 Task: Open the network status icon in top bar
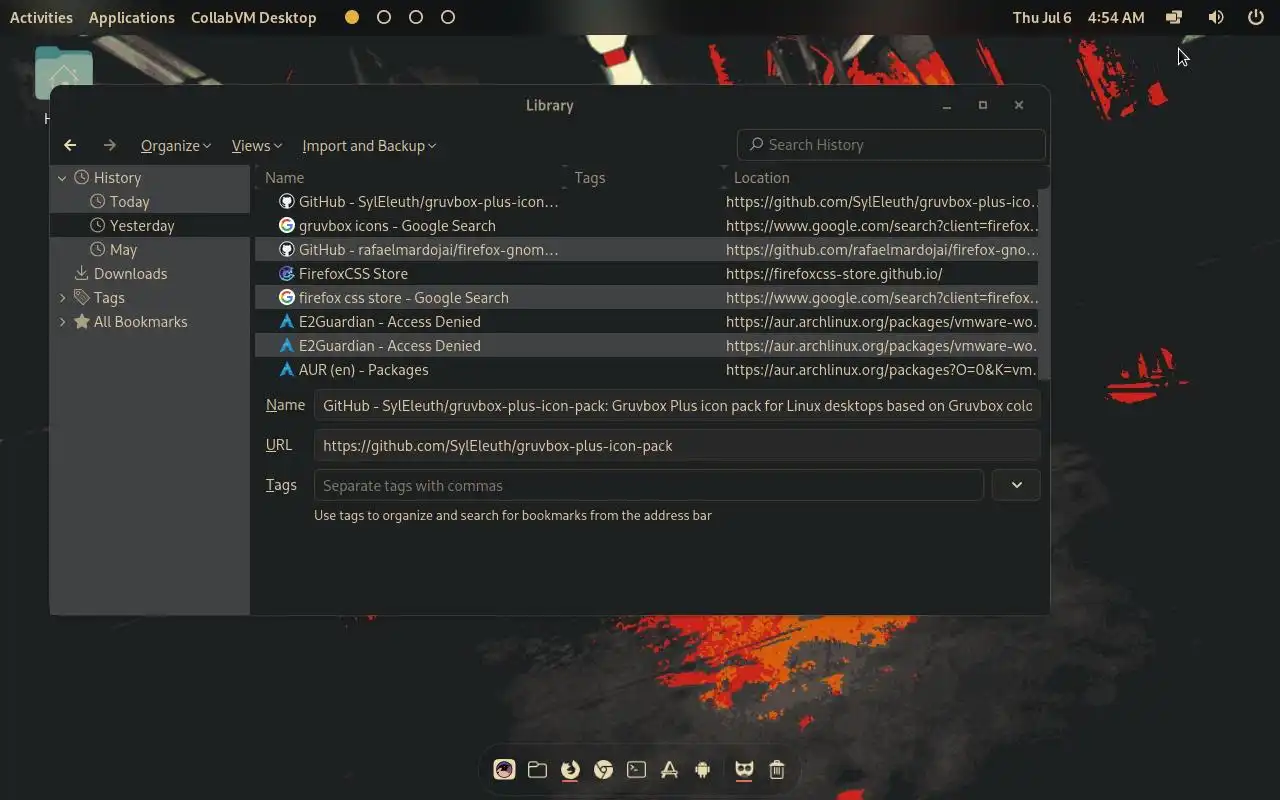(x=1174, y=17)
